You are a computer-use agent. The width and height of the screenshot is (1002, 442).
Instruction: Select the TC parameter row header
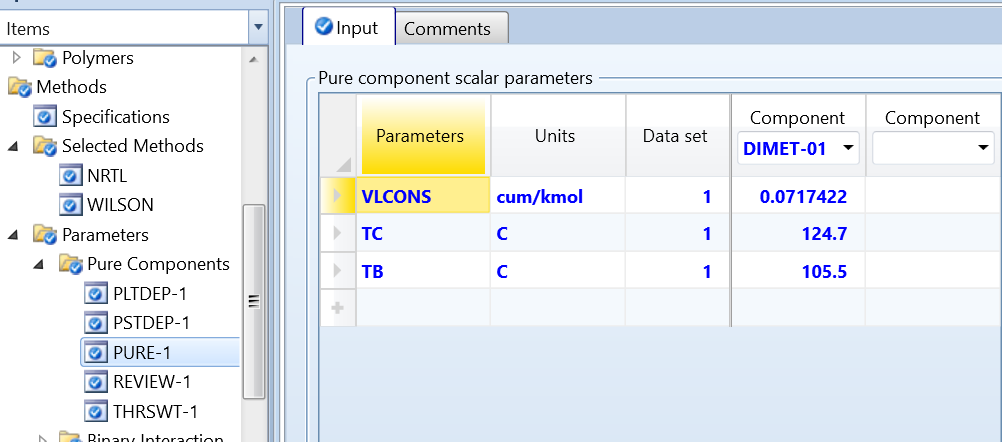point(338,234)
